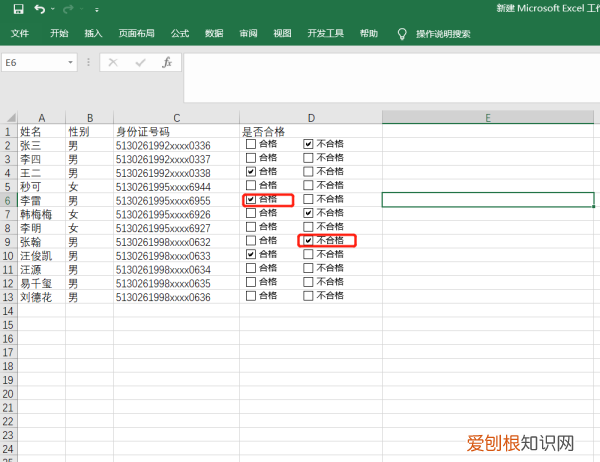This screenshot has height=462, width=600.
Task: Click the 是否合格 header cell
Action: 311,132
